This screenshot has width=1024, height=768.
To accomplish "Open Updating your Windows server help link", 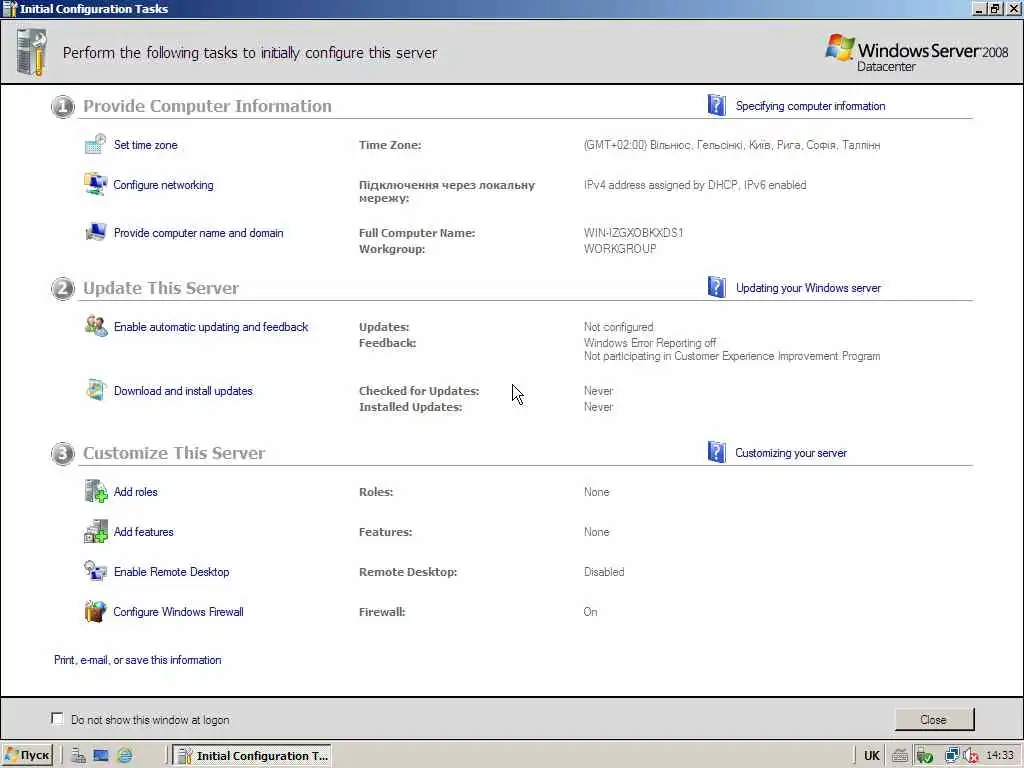I will tap(808, 288).
